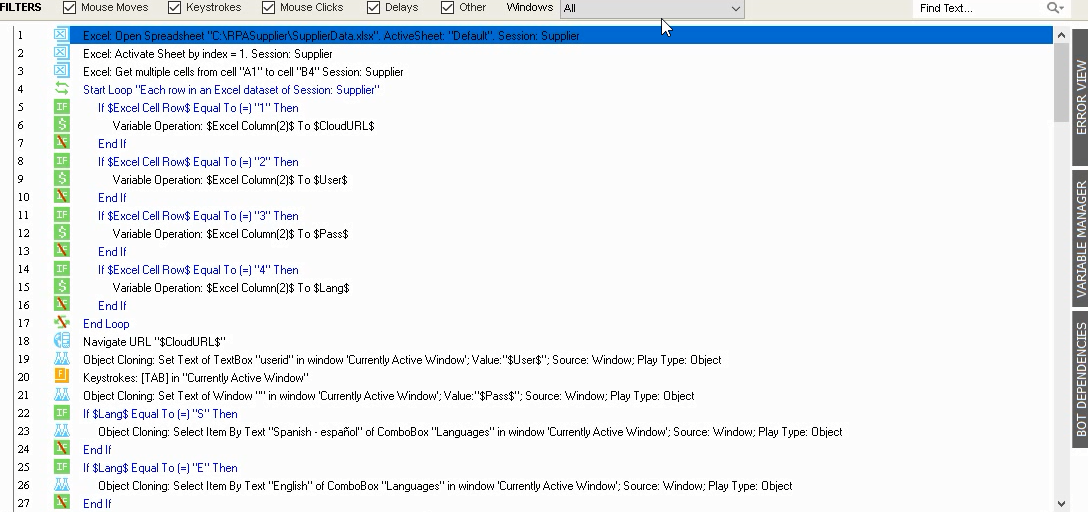Select the If Excel Cell Row equals "4" line
The height and width of the screenshot is (512, 1088).
pyautogui.click(x=198, y=270)
